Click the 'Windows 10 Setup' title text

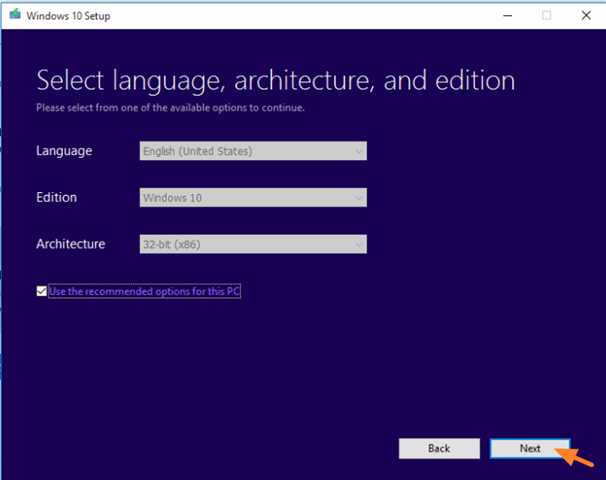click(x=68, y=16)
